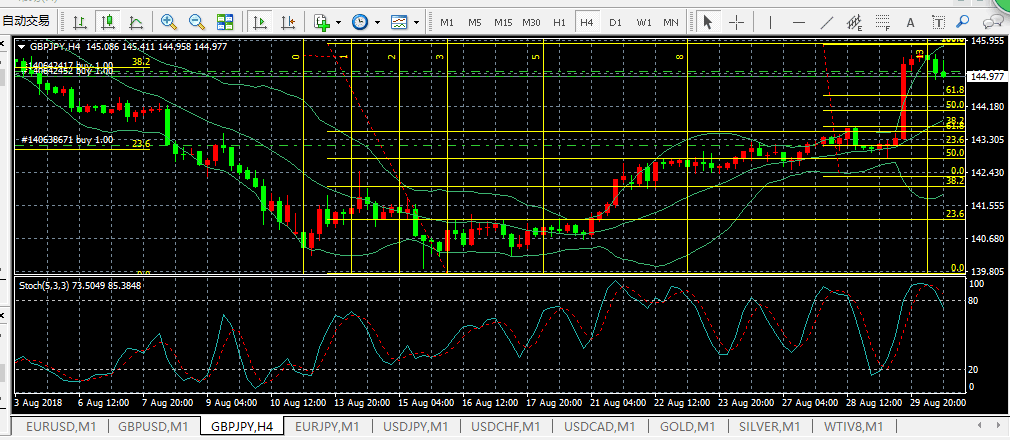Click the add indicator icon

[321, 22]
